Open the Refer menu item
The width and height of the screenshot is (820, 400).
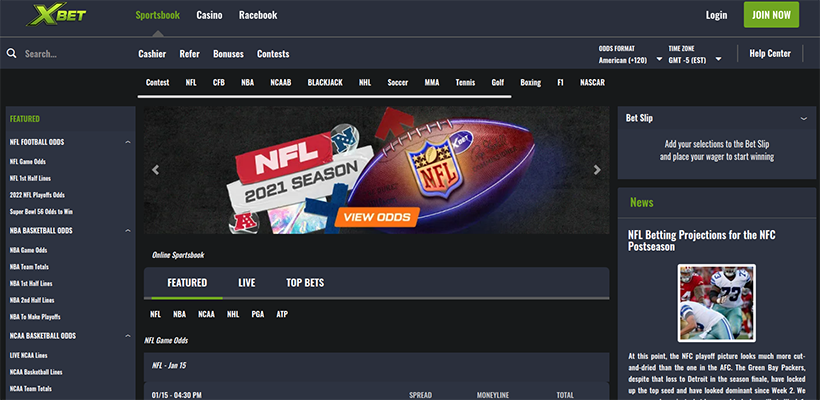(189, 54)
